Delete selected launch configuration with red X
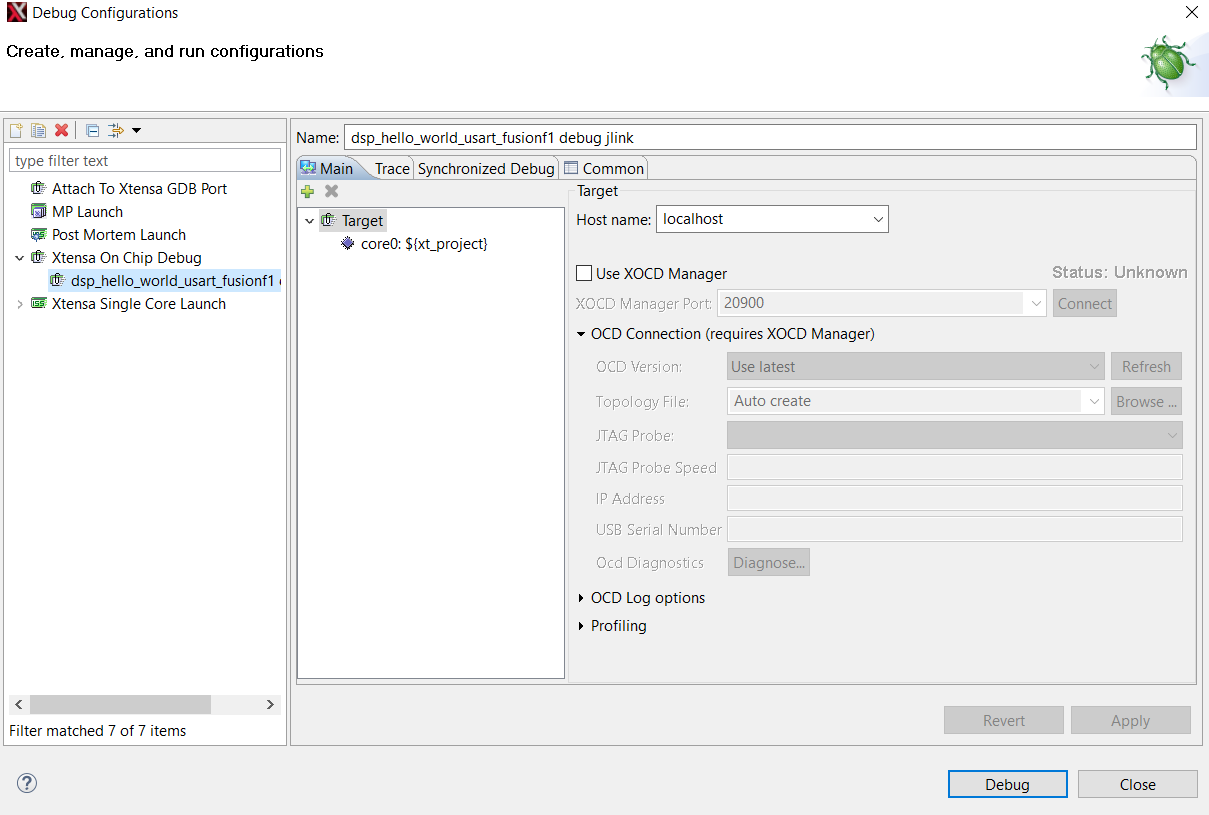1209x815 pixels. pyautogui.click(x=61, y=130)
